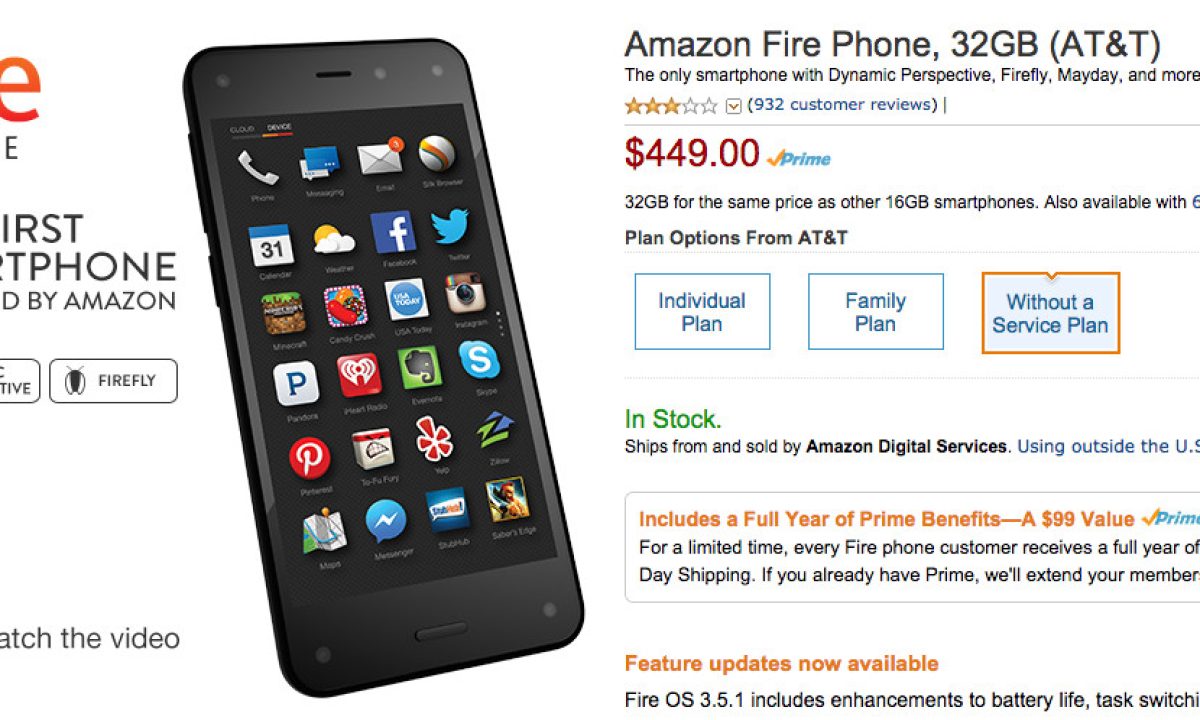Select the Individual Plan option

[702, 312]
